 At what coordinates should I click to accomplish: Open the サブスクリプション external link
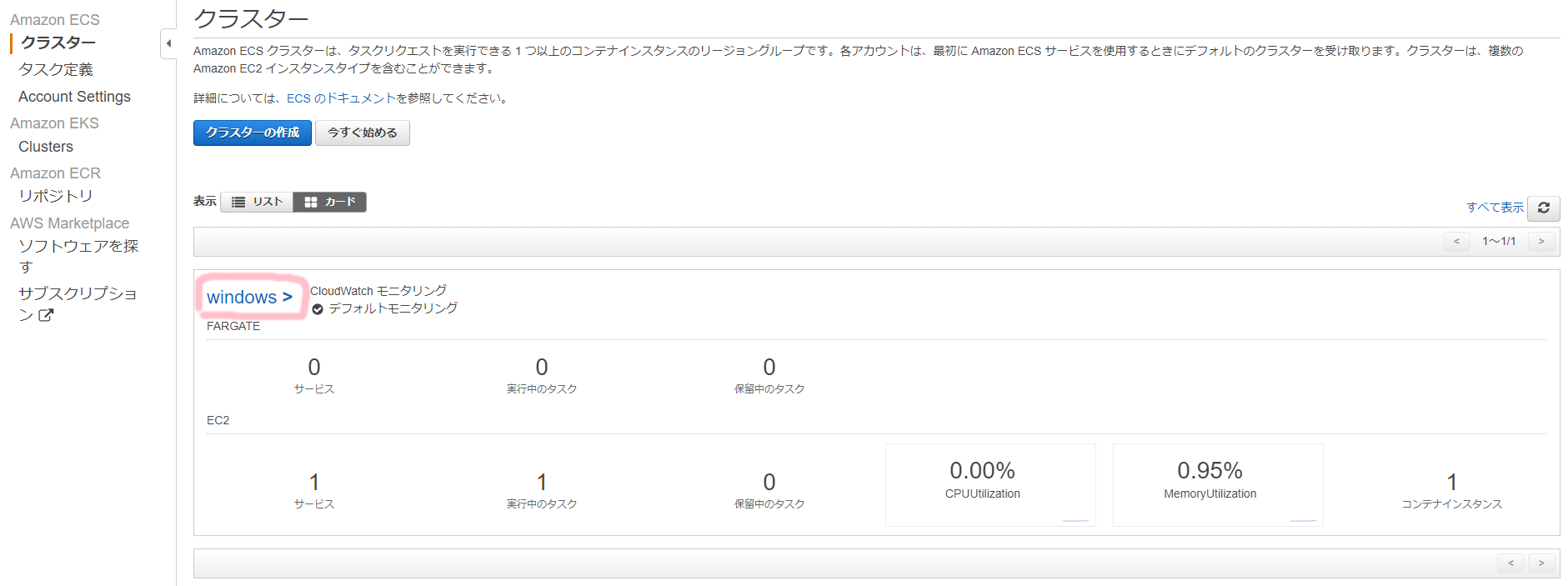coord(78,303)
